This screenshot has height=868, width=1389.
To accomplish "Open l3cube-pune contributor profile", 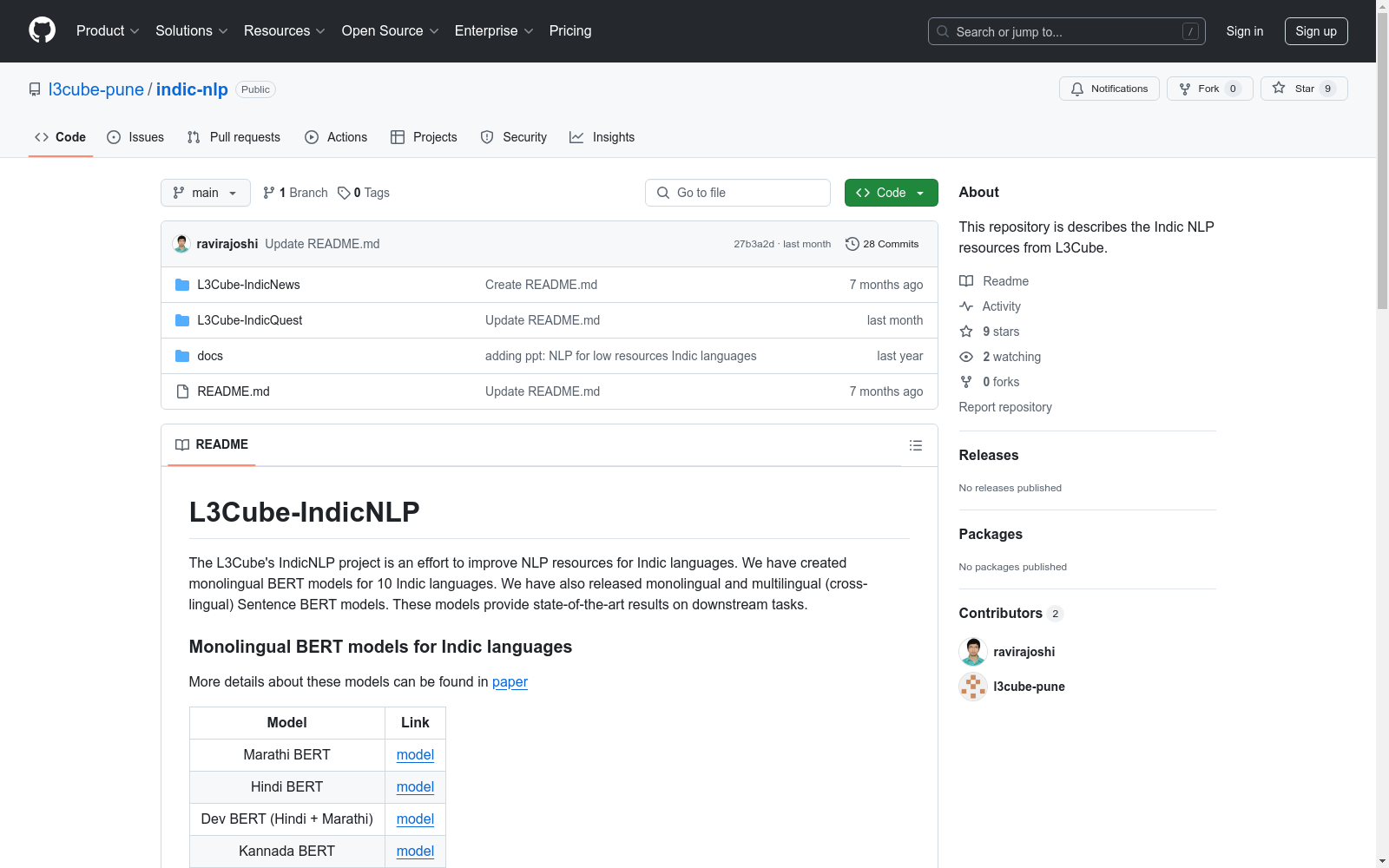I will (1029, 687).
